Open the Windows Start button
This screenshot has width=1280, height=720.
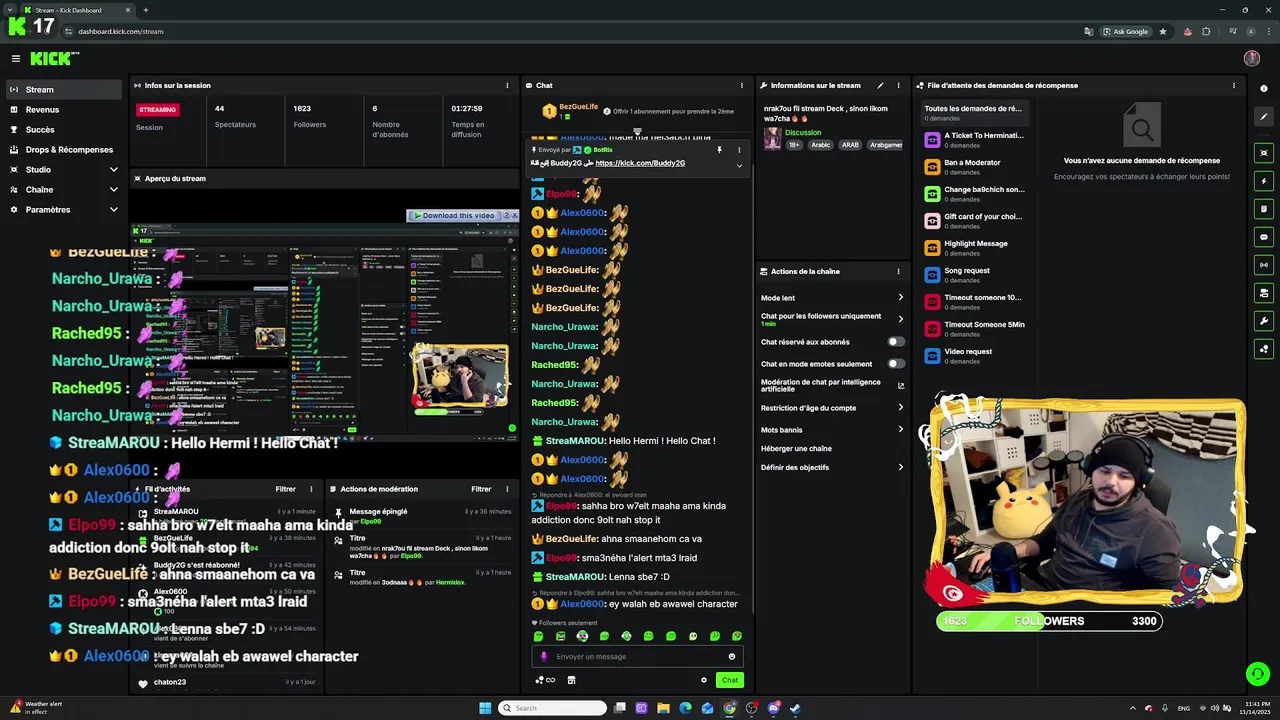[485, 708]
